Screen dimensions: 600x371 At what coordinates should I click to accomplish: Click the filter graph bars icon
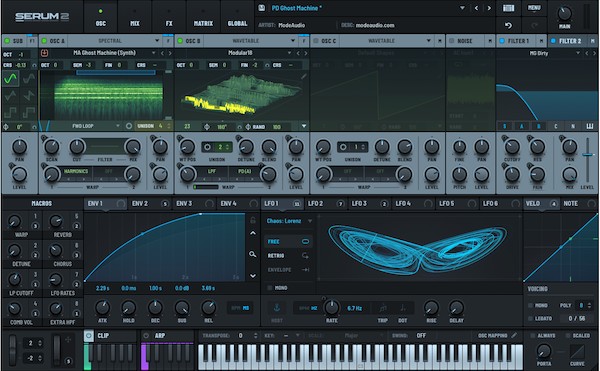[590, 126]
